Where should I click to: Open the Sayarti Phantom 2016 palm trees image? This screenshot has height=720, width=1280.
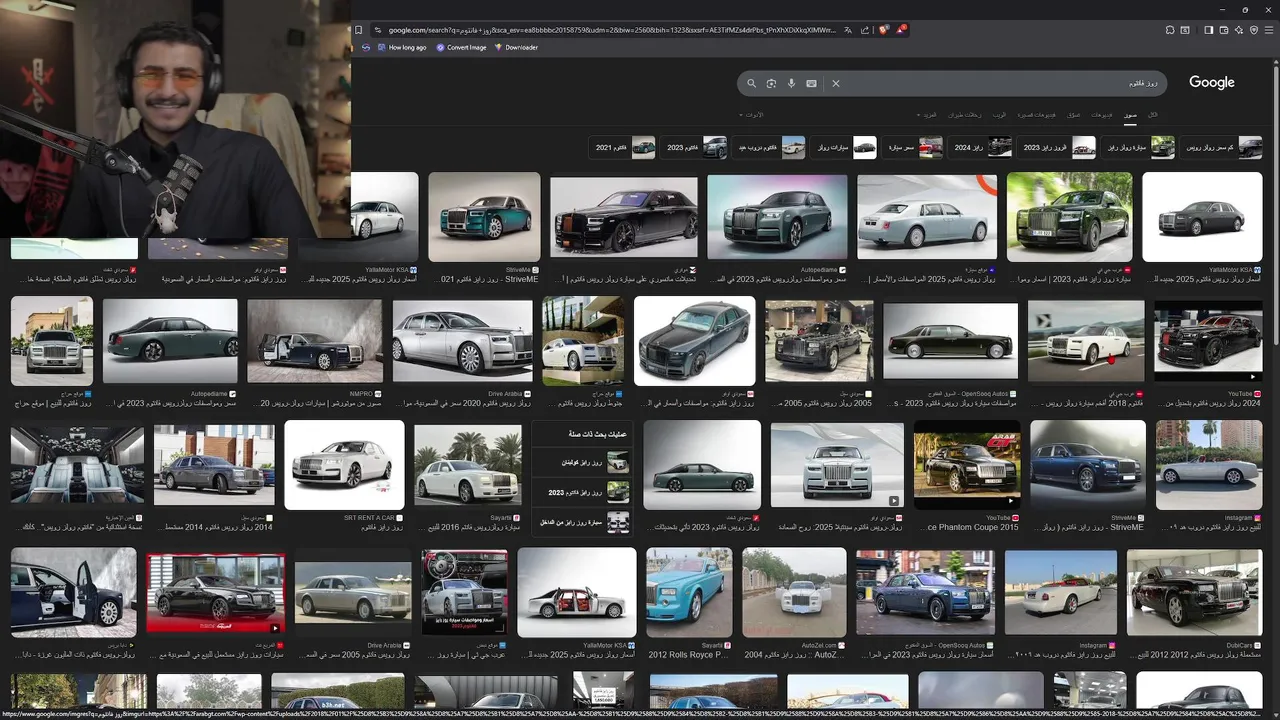pos(468,465)
